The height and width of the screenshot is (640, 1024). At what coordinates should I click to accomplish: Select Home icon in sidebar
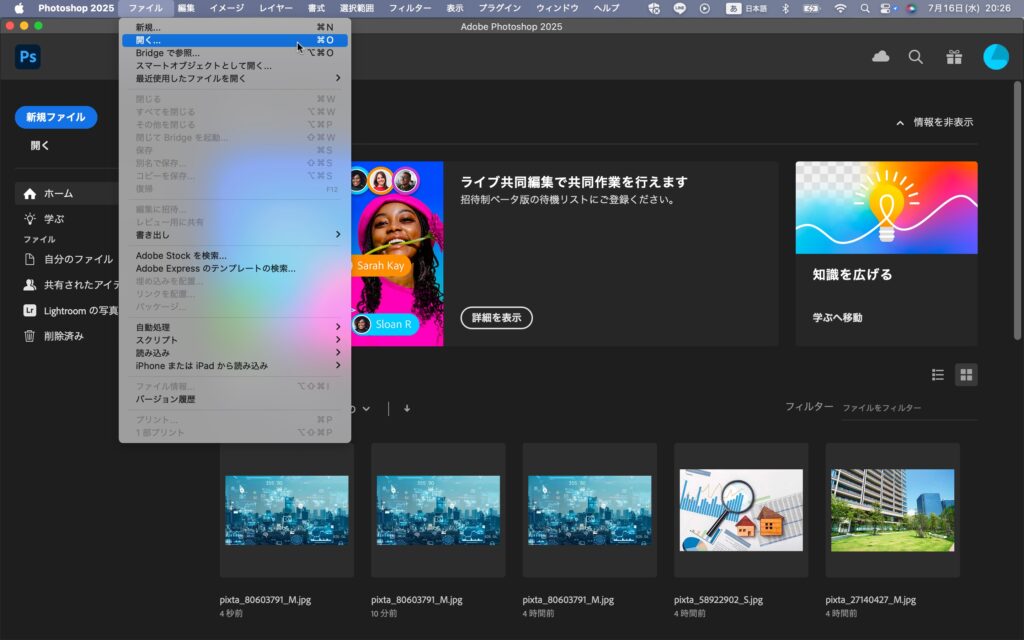tap(29, 193)
